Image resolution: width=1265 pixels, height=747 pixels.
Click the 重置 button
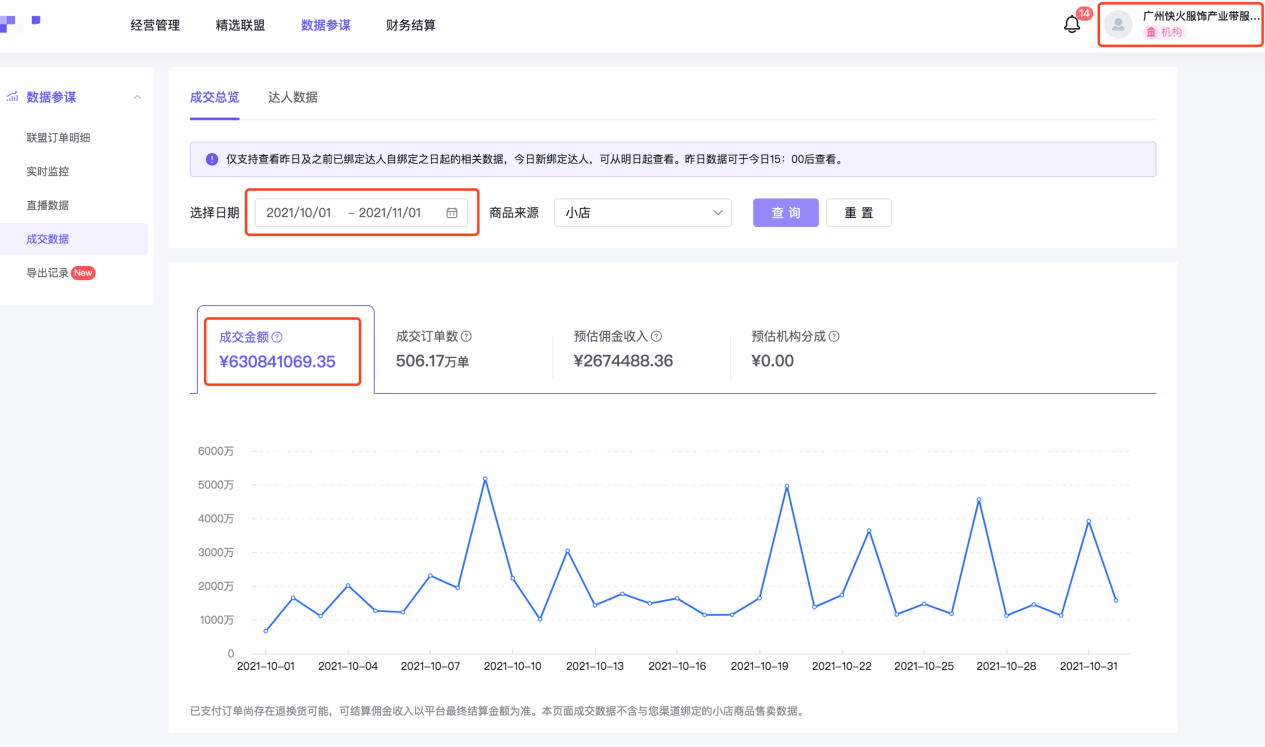click(x=858, y=213)
